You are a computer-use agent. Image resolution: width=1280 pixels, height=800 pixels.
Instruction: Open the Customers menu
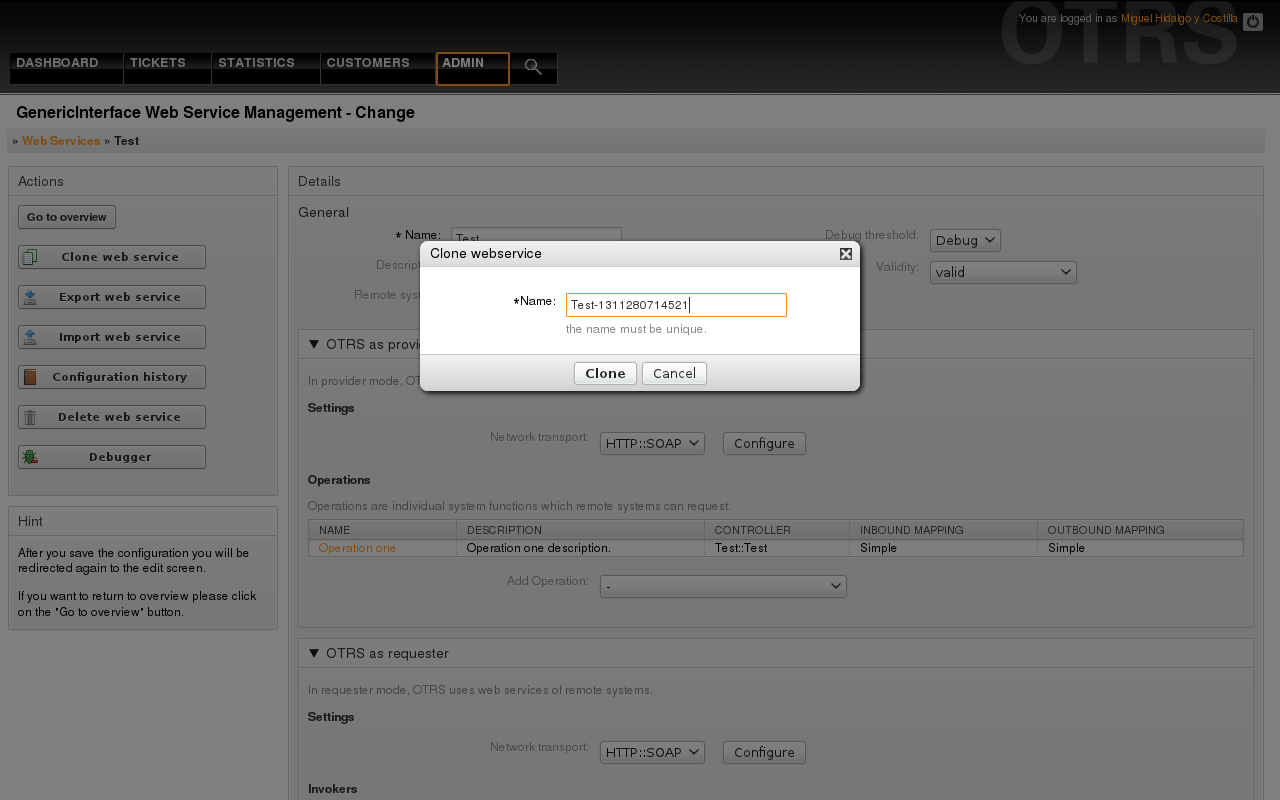pos(368,63)
